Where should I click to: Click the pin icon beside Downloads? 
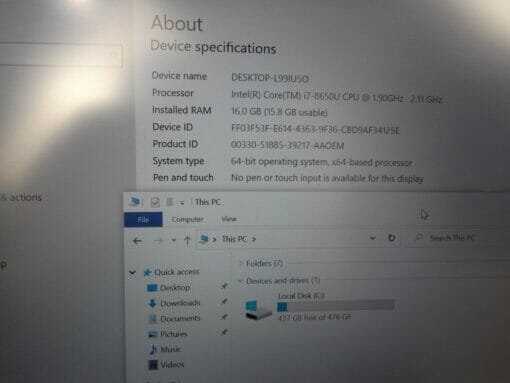click(224, 302)
